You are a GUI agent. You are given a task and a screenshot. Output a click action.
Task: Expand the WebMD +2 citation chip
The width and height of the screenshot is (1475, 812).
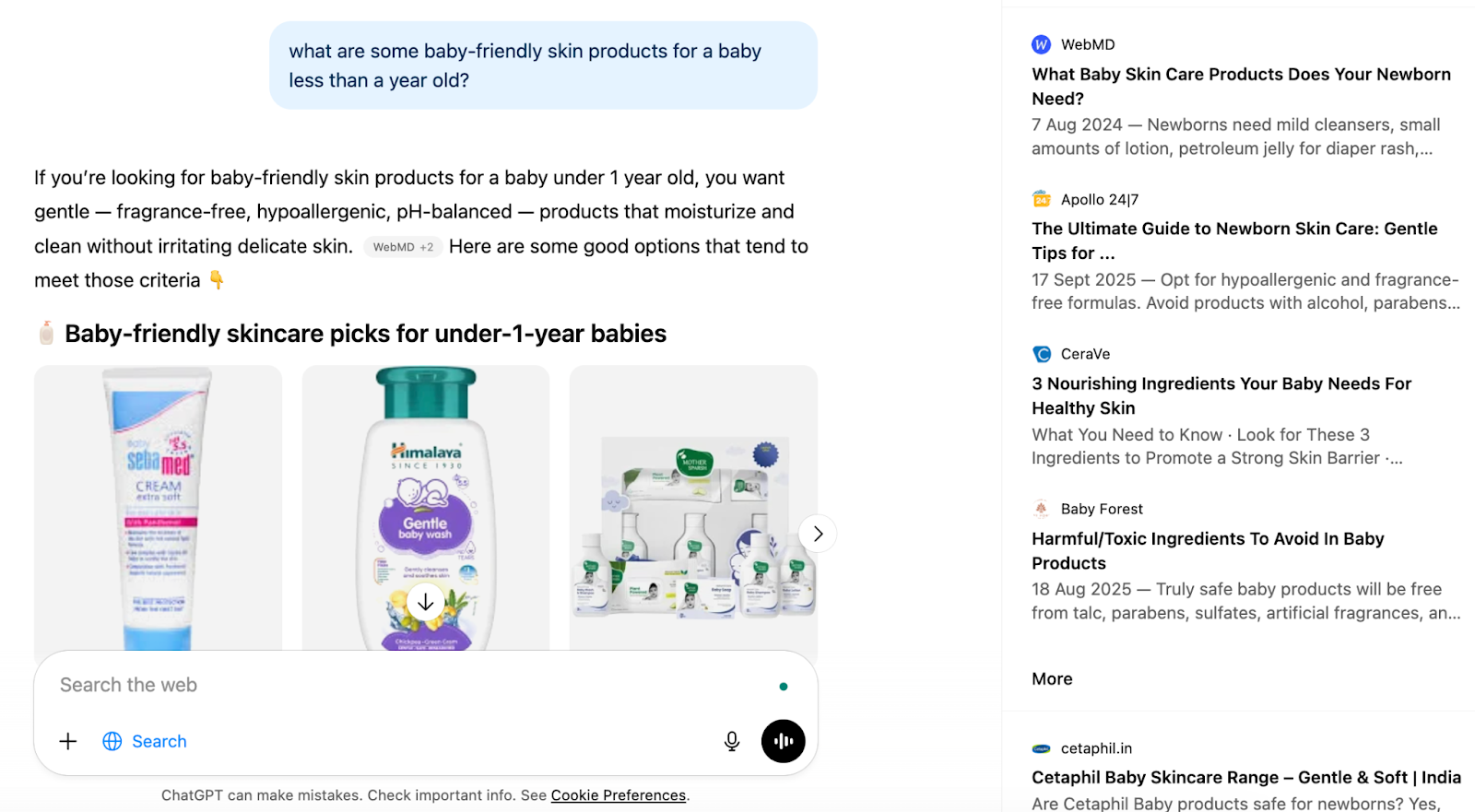tap(403, 247)
